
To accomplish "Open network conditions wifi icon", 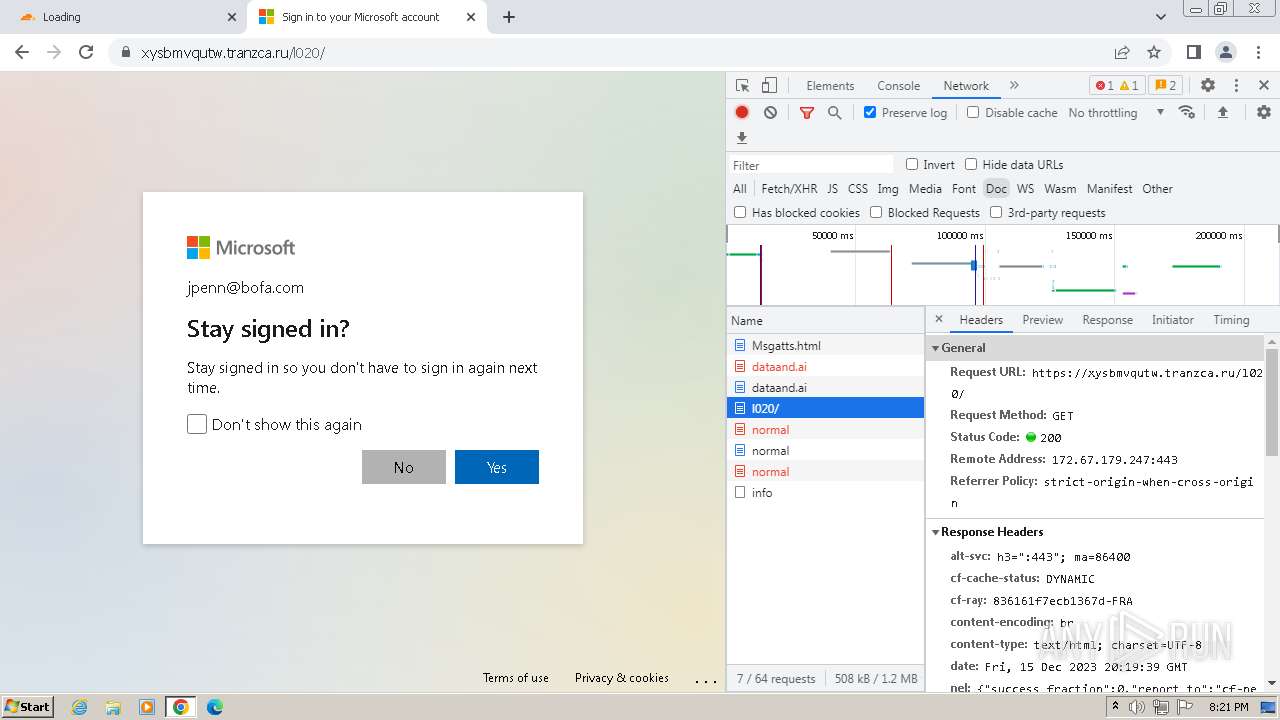I will pos(1187,112).
